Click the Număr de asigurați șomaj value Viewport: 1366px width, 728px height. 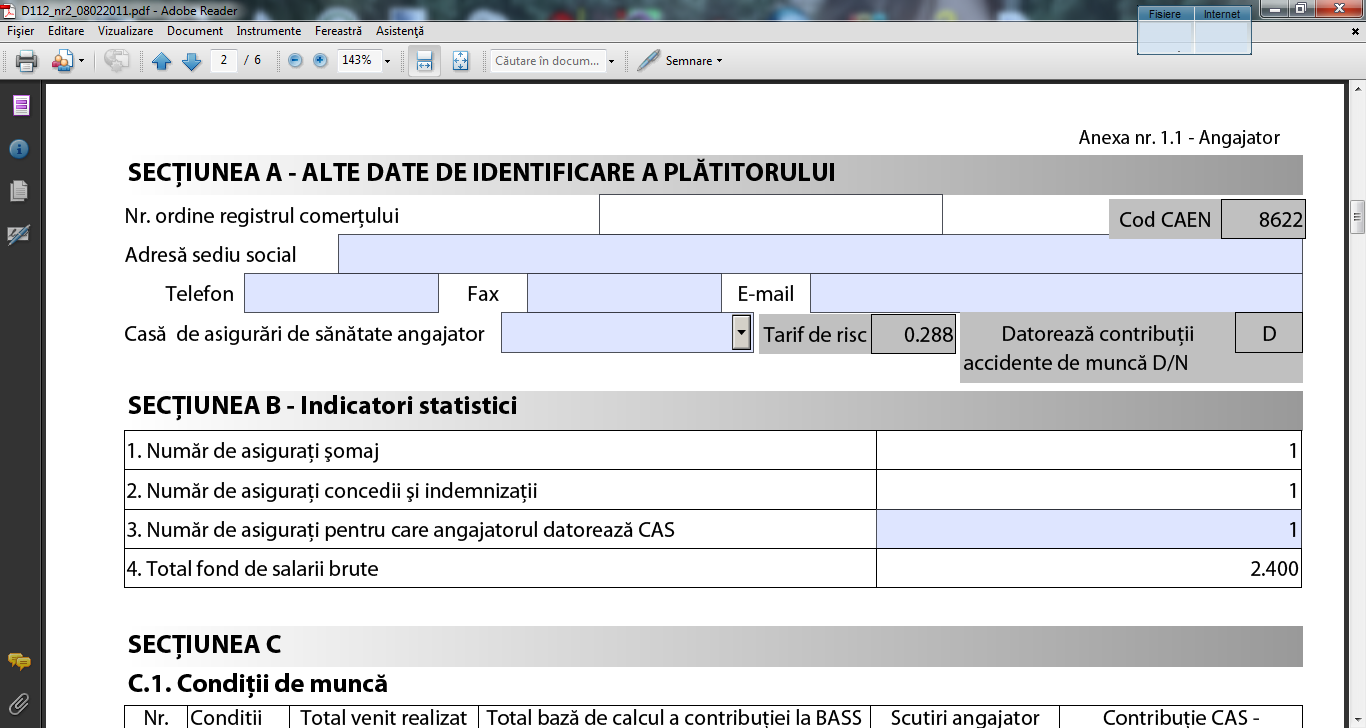point(1089,450)
